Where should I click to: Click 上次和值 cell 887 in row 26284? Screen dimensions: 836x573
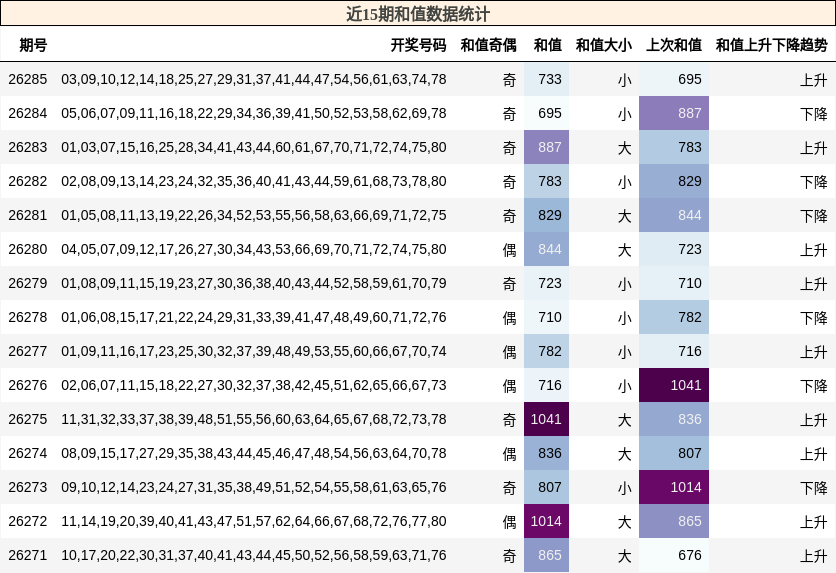point(674,114)
